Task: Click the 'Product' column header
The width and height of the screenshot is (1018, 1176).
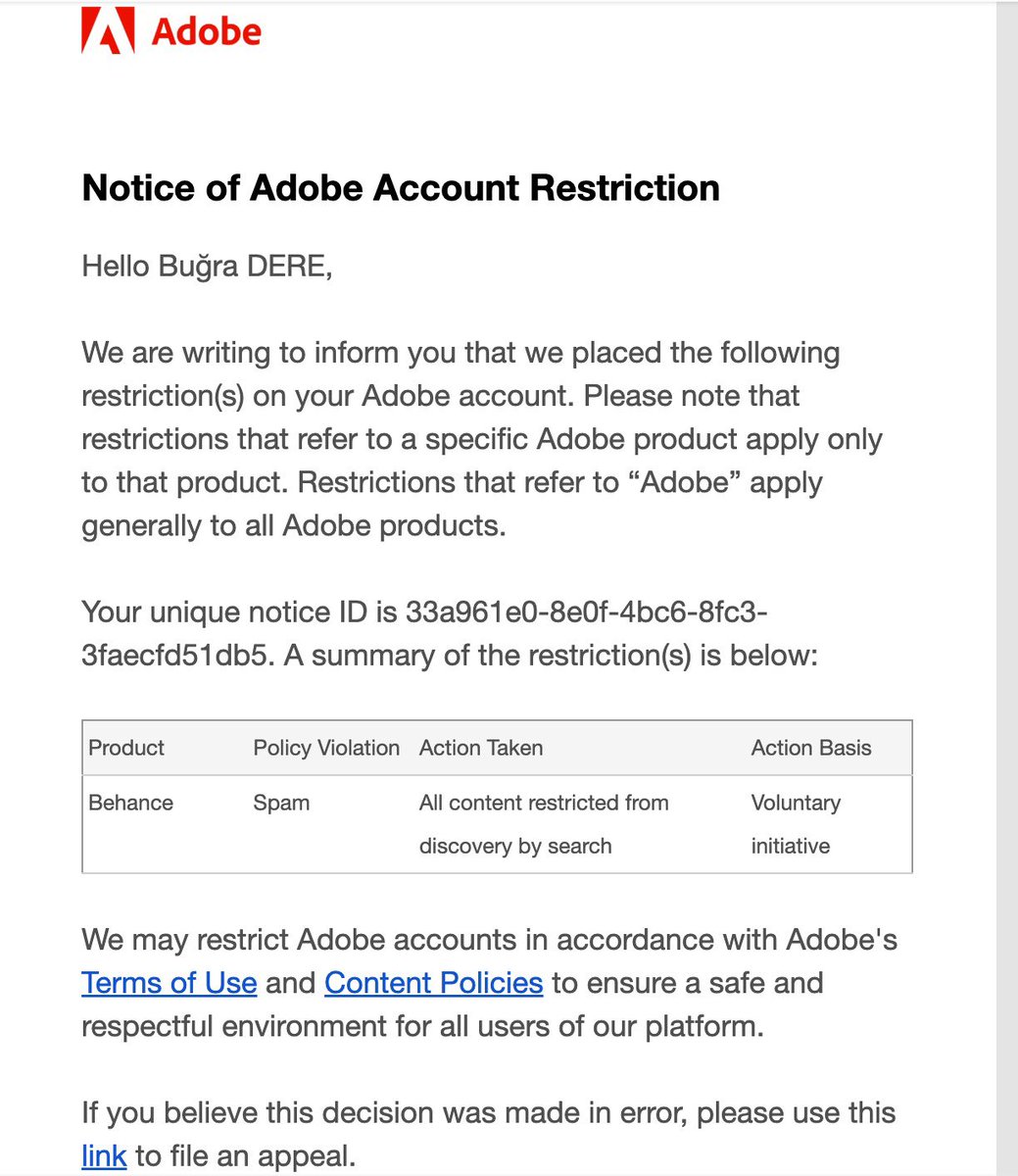Action: click(126, 748)
